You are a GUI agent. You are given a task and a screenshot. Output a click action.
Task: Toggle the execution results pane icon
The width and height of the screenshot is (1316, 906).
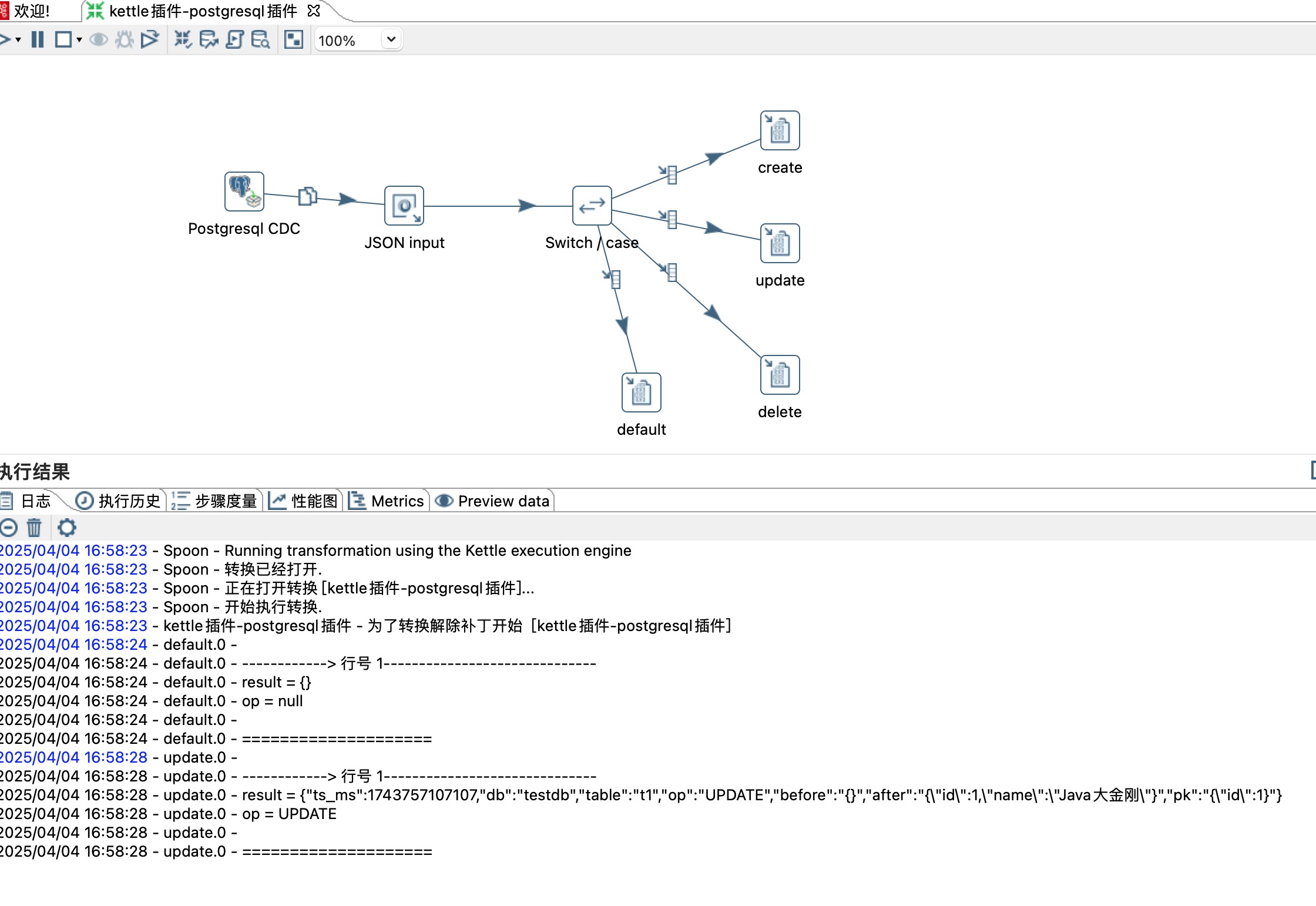[x=293, y=40]
